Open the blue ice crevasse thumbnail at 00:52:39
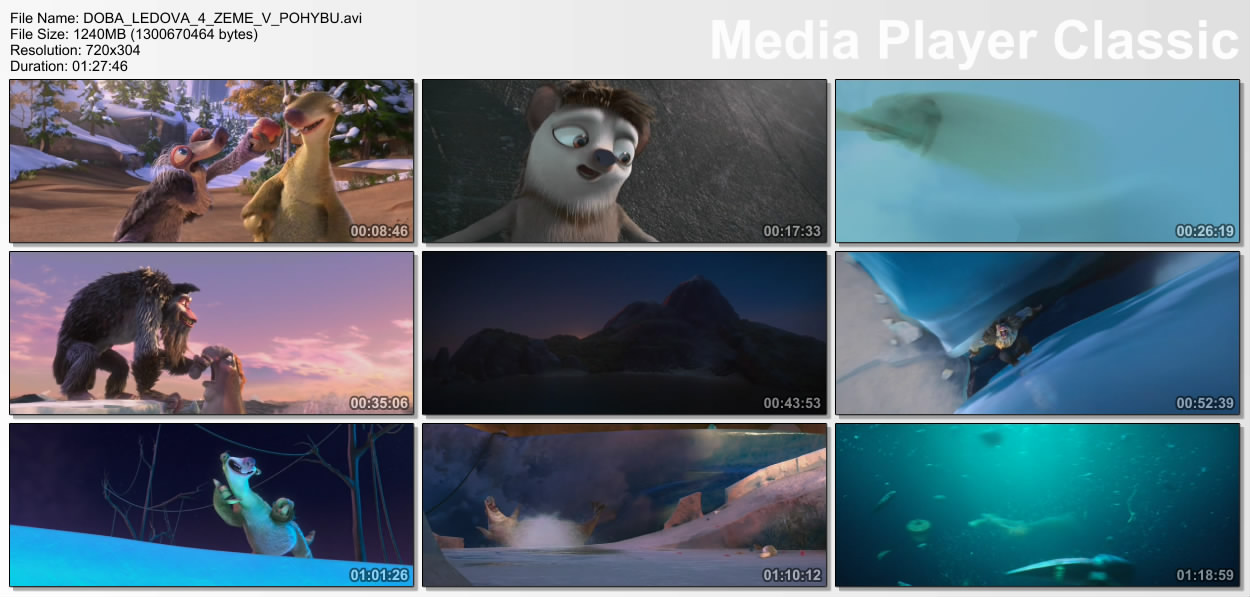Image resolution: width=1250 pixels, height=597 pixels. (1037, 332)
